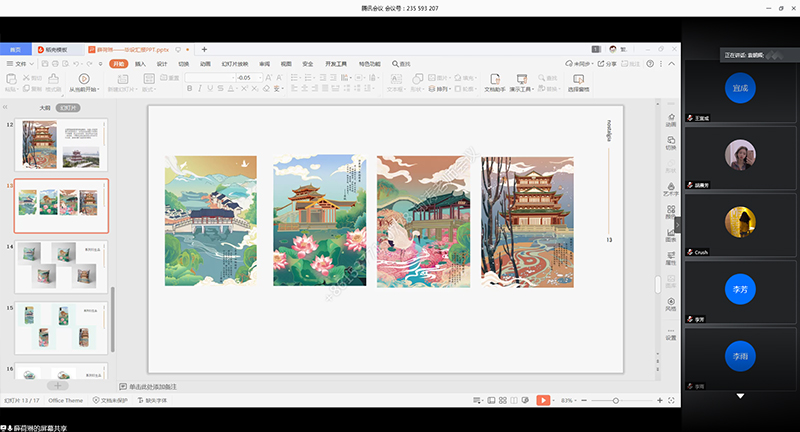Viewport: 800px width, 432px height.
Task: Expand the participant list down arrow
Action: (x=740, y=396)
